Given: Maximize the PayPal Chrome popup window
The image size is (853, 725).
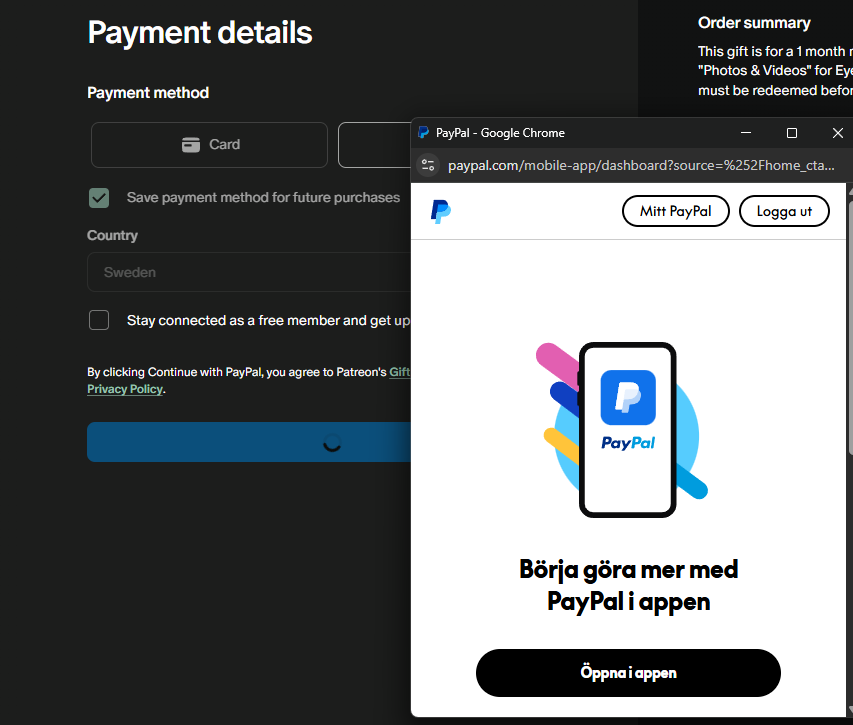Looking at the screenshot, I should 792,133.
